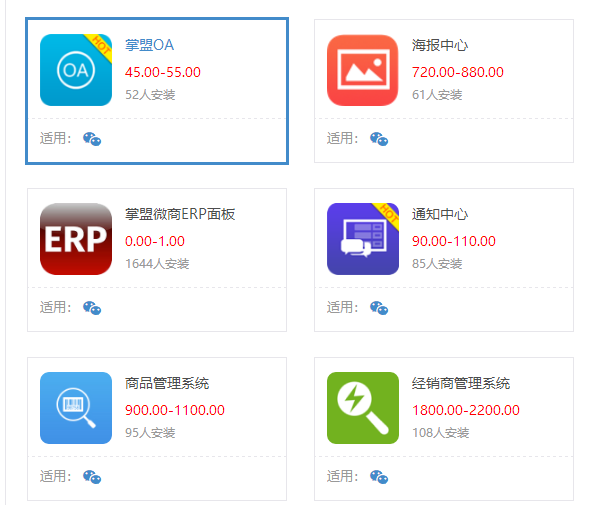The height and width of the screenshot is (505, 595).
Task: Open the 掌盟OA title link
Action: 150,45
